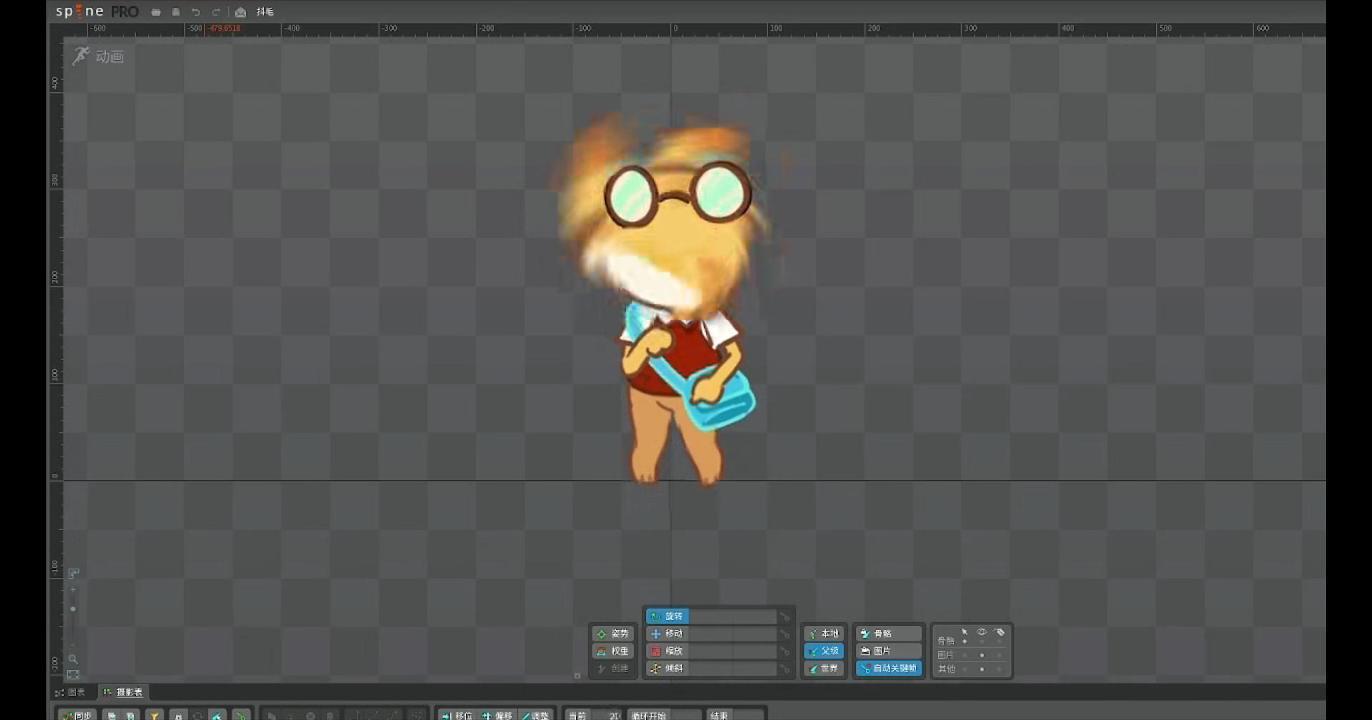
Task: Redo the action with the redo arrow
Action: coord(216,12)
